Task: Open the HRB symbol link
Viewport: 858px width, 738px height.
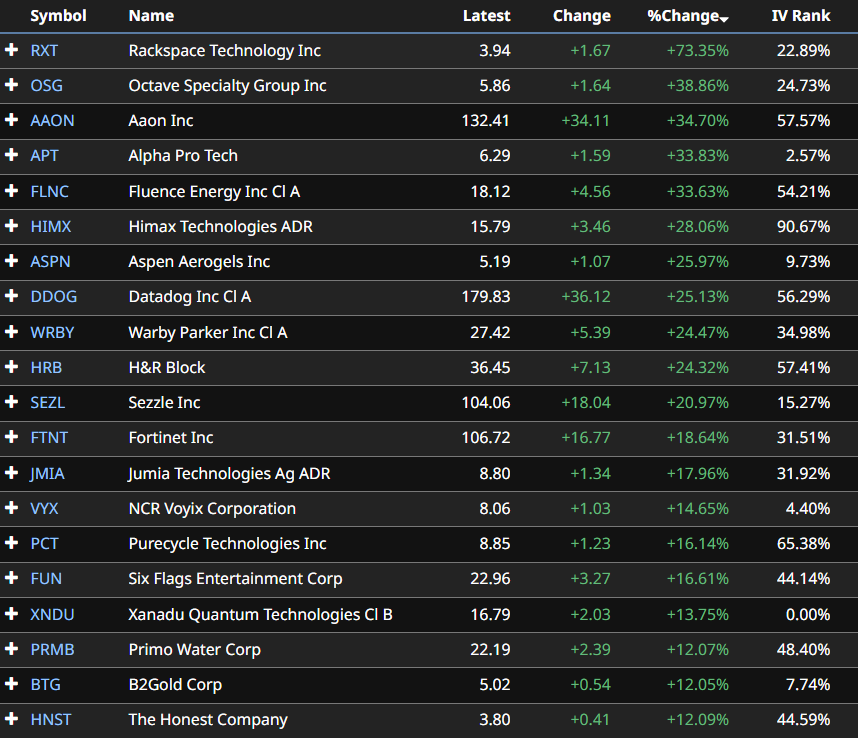Action: click(47, 368)
